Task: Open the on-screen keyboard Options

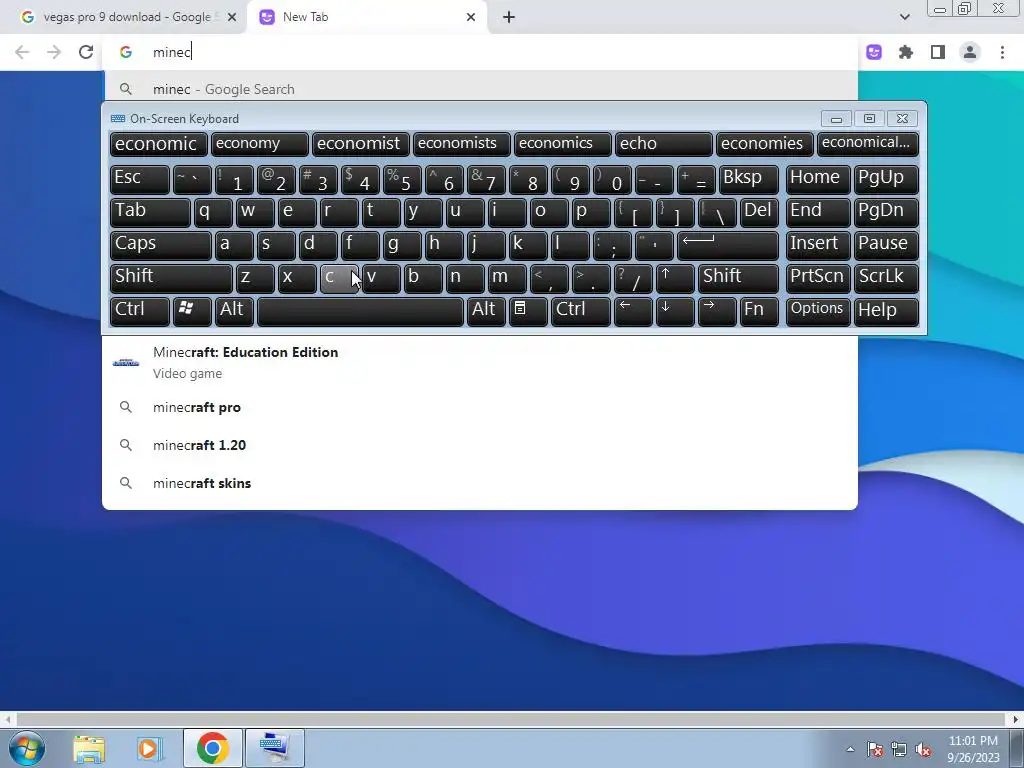Action: pyautogui.click(x=818, y=312)
